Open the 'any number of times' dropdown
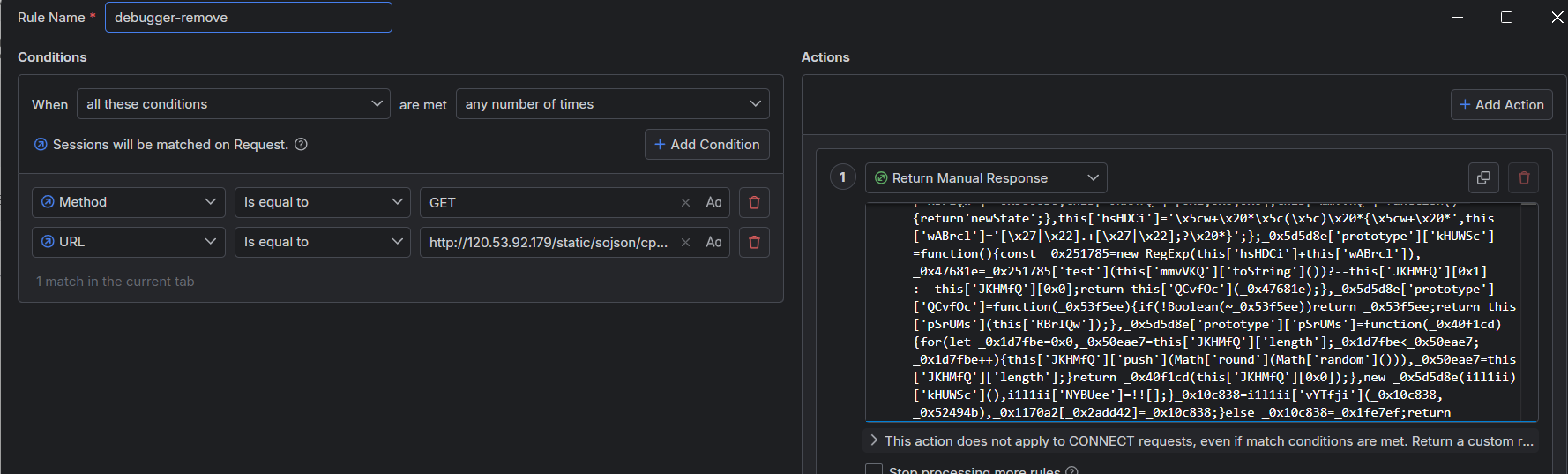The width and height of the screenshot is (1568, 474). click(612, 104)
